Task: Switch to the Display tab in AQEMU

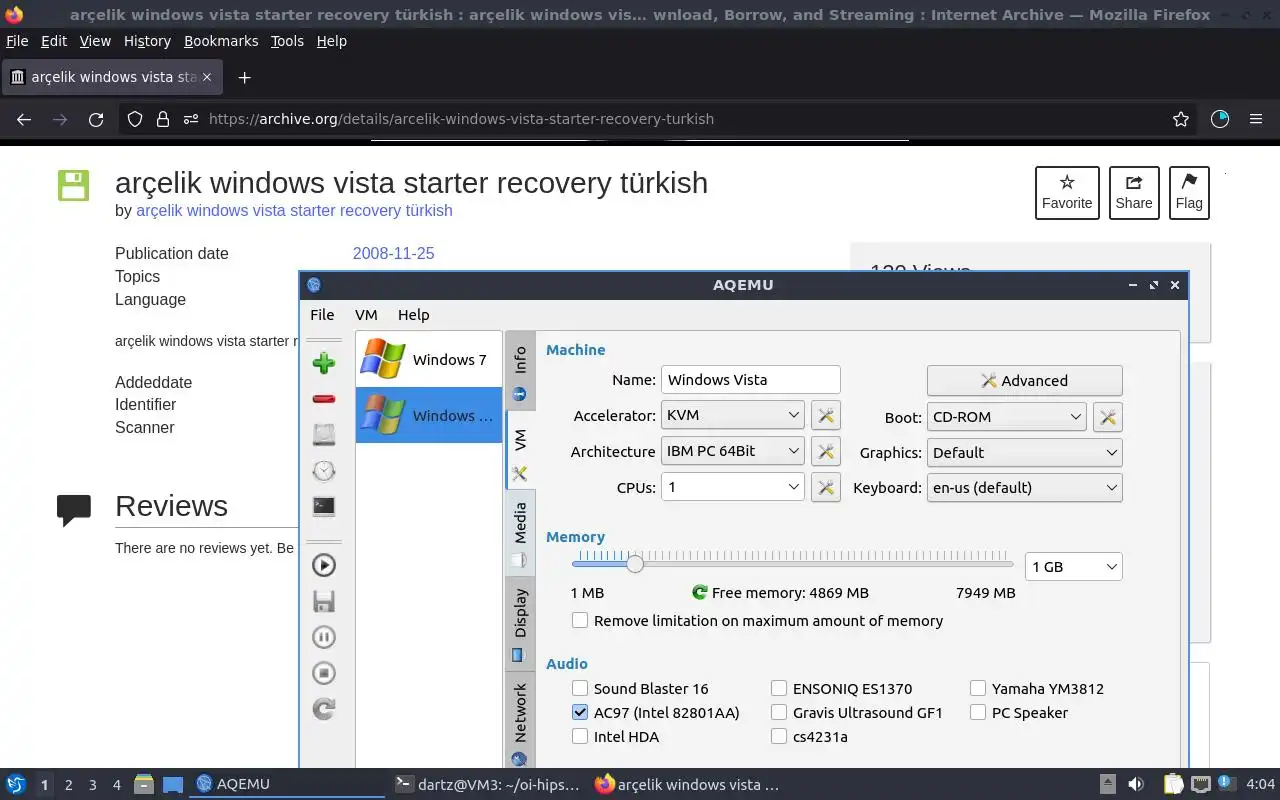Action: coord(520,622)
